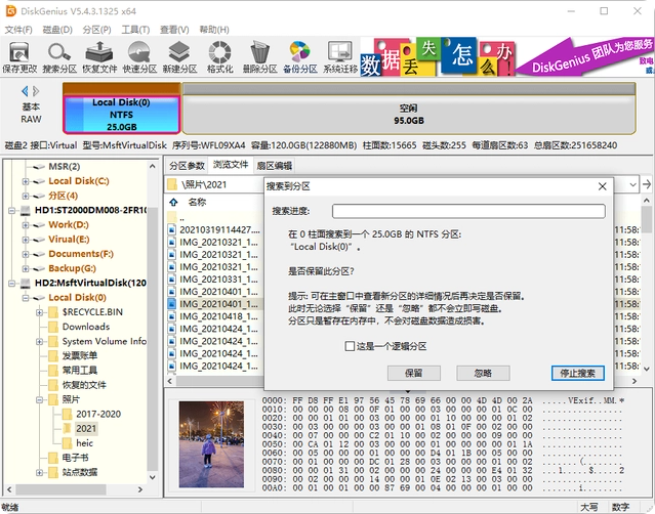The image size is (655, 514).
Task: Collapse the HD2:MsftVirtualDisk tree node
Action: point(12,283)
